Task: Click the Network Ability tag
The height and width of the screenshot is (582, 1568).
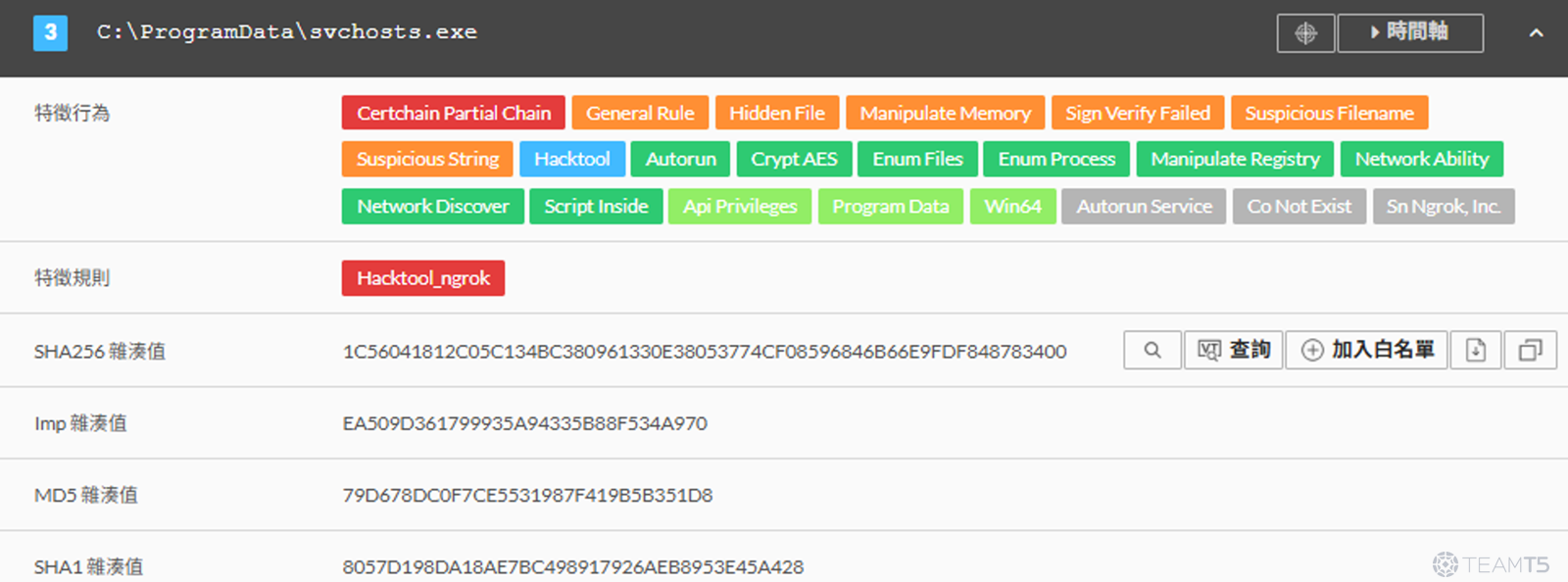Action: [1421, 159]
